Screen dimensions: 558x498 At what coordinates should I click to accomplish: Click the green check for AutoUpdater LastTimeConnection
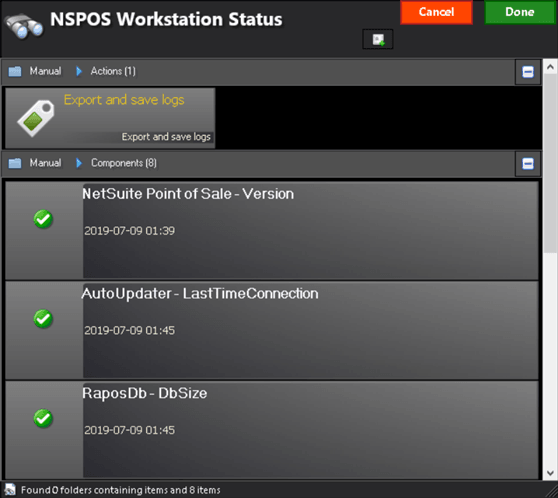coord(43,319)
